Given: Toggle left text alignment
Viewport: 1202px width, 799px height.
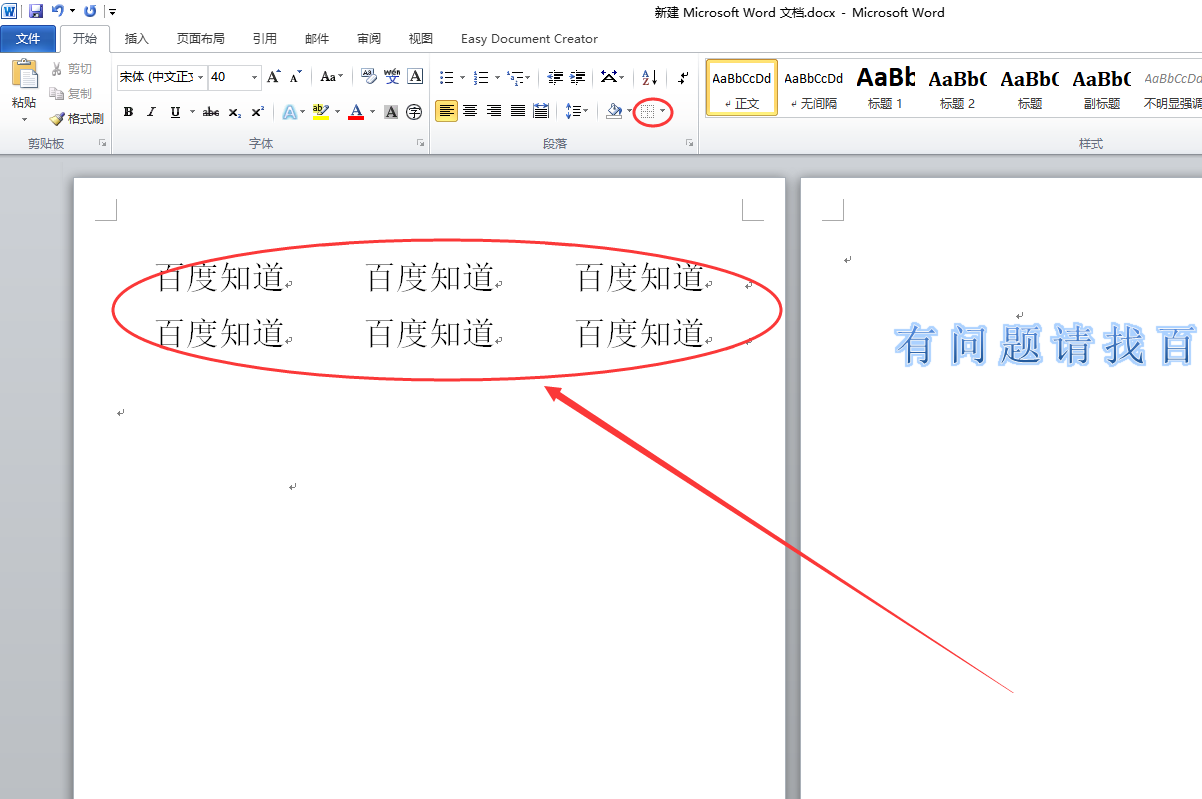Looking at the screenshot, I should [x=446, y=111].
